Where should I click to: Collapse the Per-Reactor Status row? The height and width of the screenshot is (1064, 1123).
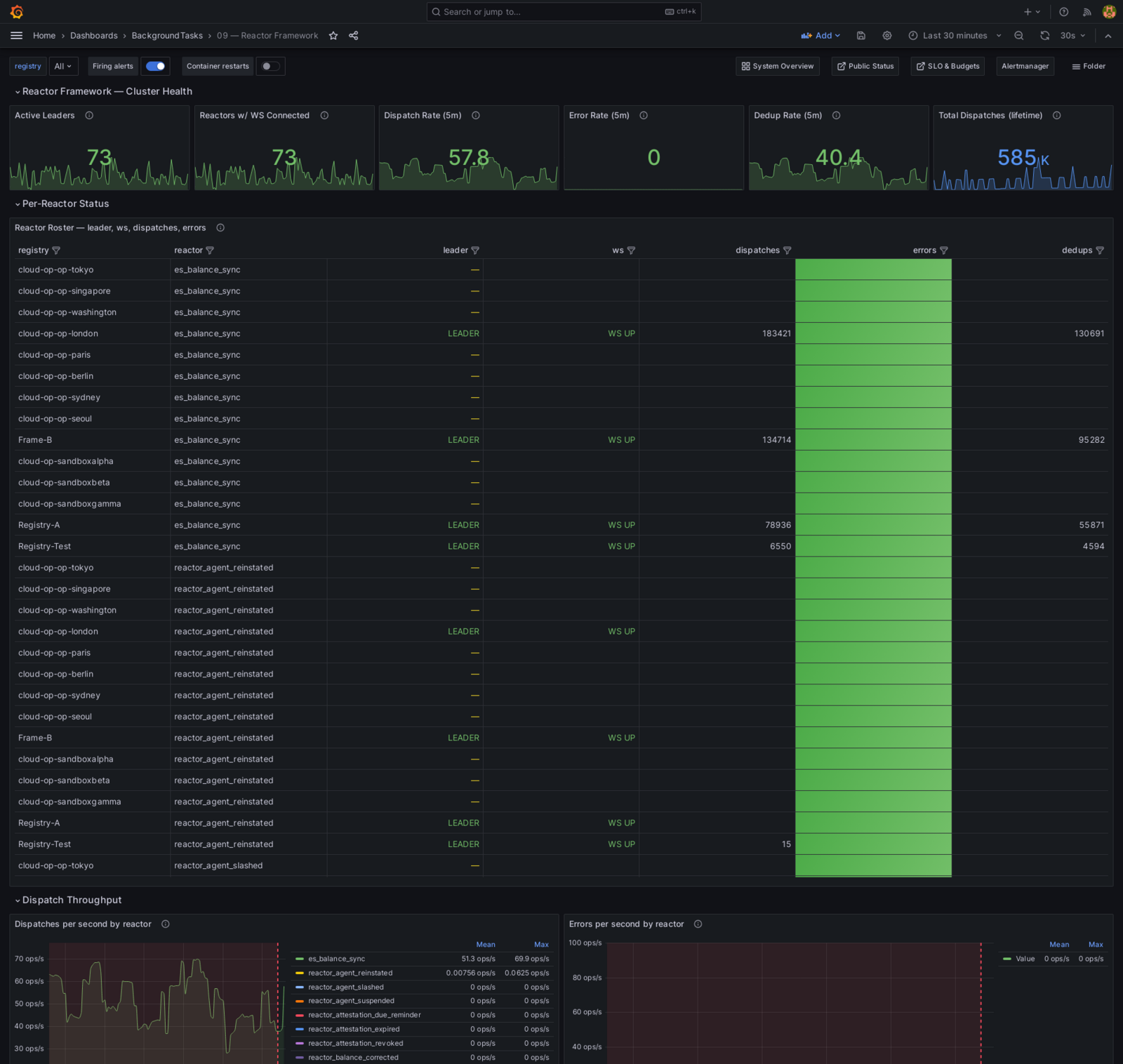62,204
